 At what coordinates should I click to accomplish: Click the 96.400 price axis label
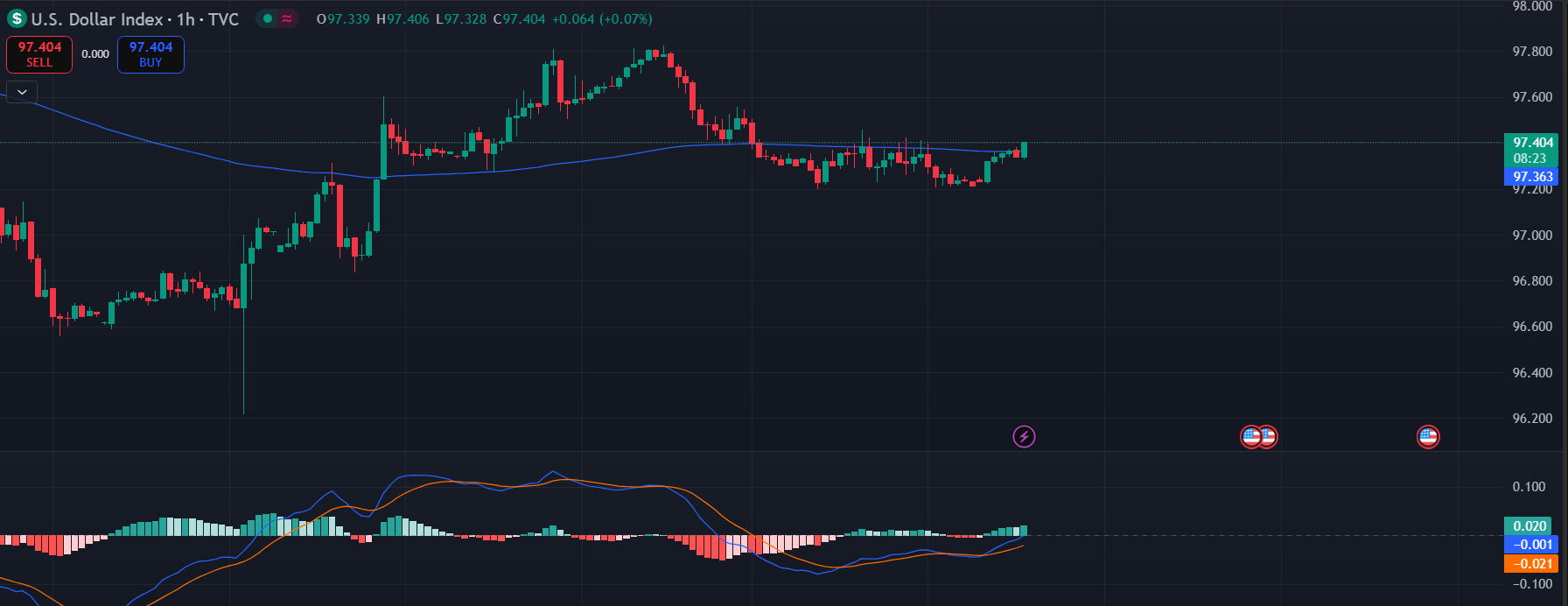point(1532,373)
